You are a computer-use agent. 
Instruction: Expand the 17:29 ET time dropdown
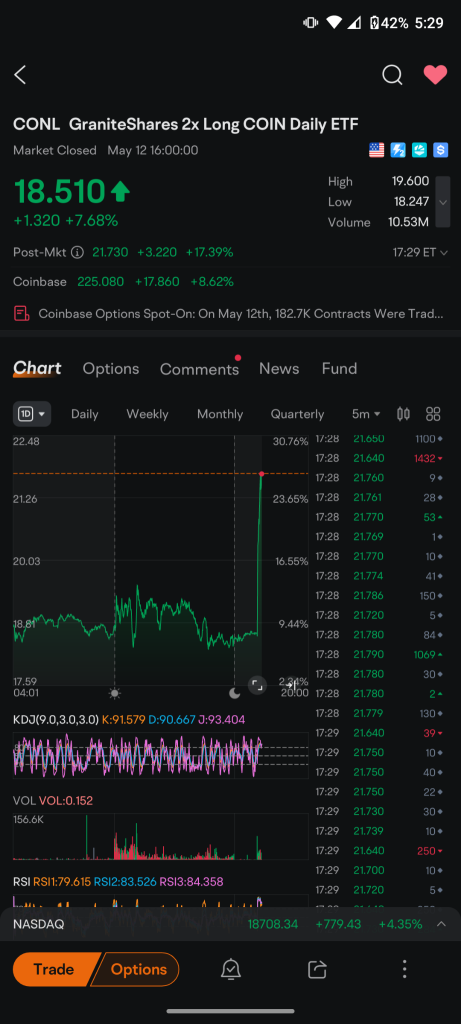coord(420,252)
